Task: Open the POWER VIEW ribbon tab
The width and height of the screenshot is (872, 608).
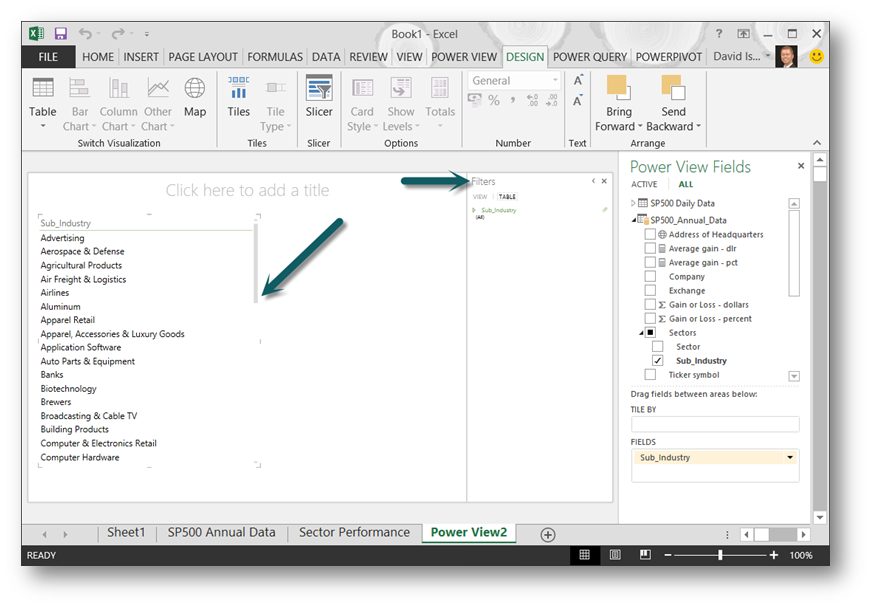Action: tap(464, 57)
